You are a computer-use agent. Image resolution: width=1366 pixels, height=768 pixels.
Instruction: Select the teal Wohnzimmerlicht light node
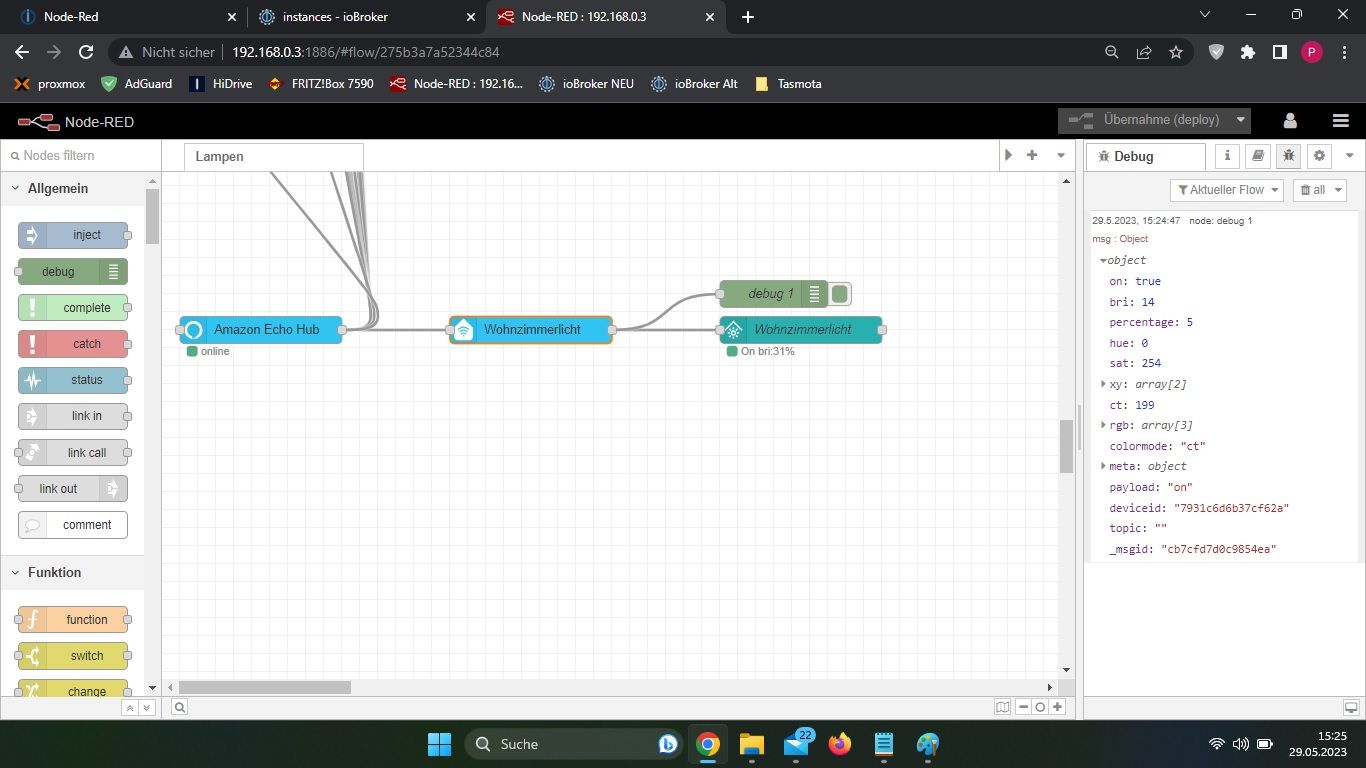pos(801,329)
